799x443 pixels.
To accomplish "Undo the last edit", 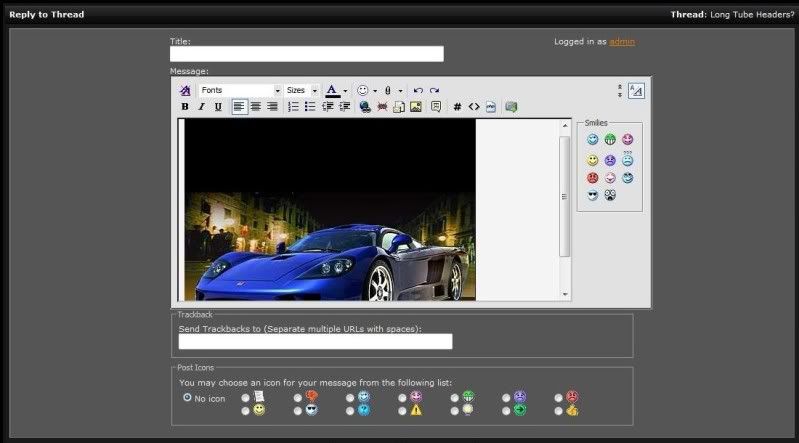I will (x=418, y=90).
